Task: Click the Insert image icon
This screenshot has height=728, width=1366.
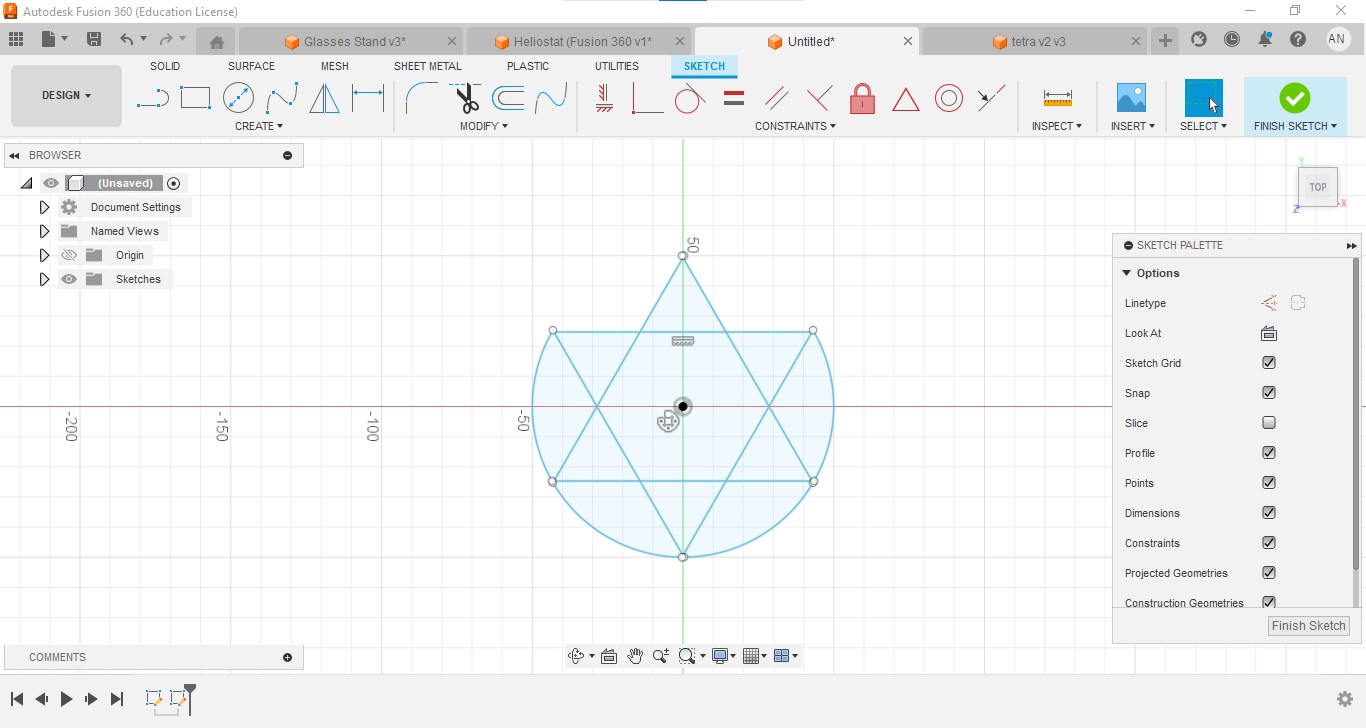Action: click(1131, 98)
